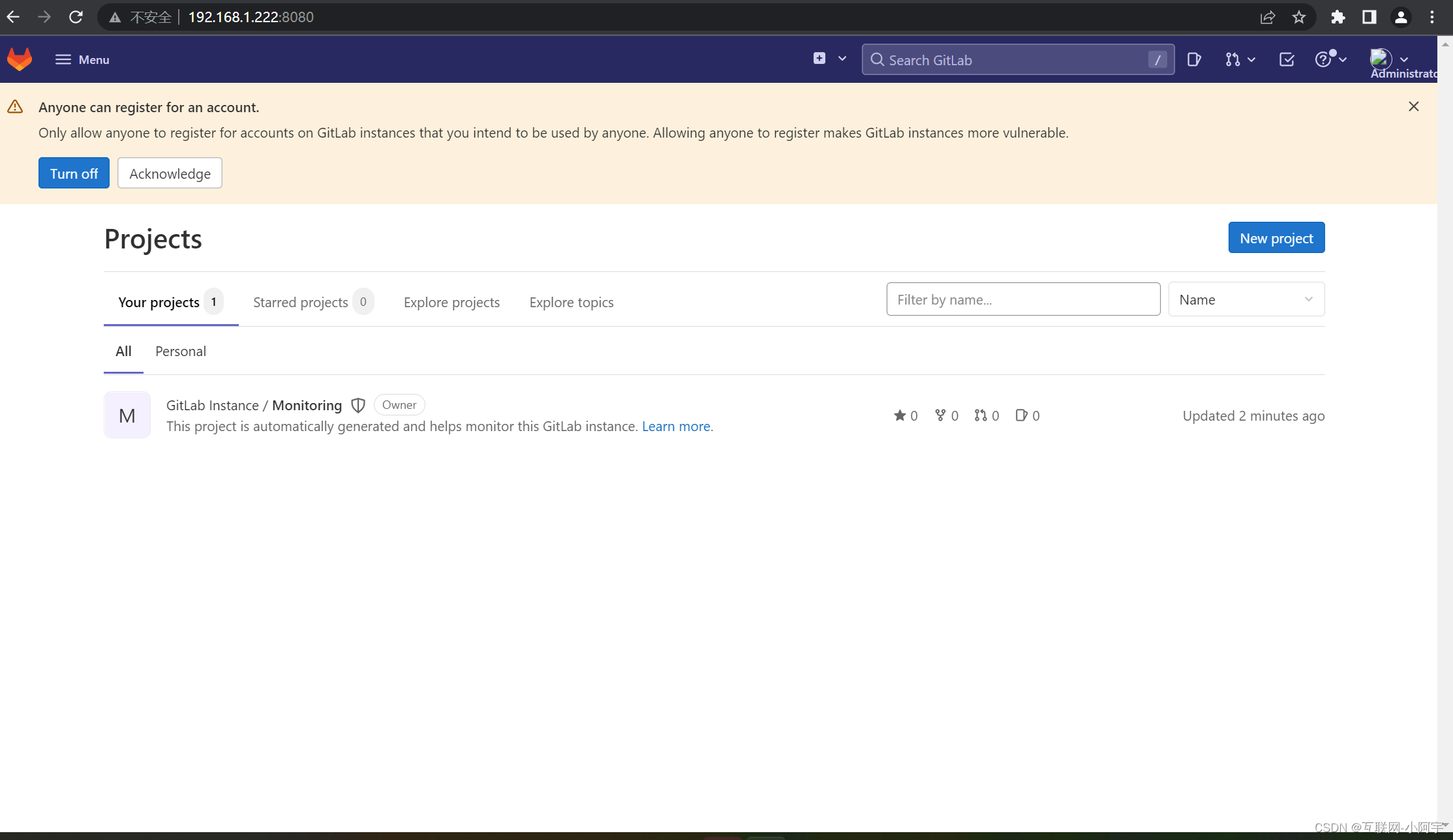This screenshot has width=1453, height=840.
Task: Bookmark this page with star icon
Action: coord(1299,18)
